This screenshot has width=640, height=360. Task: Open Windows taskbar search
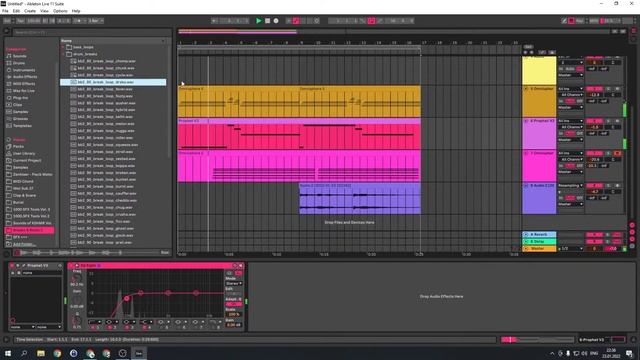point(24,353)
